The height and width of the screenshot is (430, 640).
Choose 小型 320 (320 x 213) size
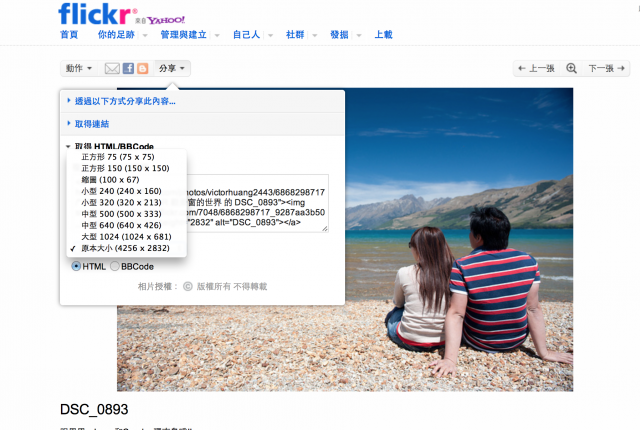point(126,202)
